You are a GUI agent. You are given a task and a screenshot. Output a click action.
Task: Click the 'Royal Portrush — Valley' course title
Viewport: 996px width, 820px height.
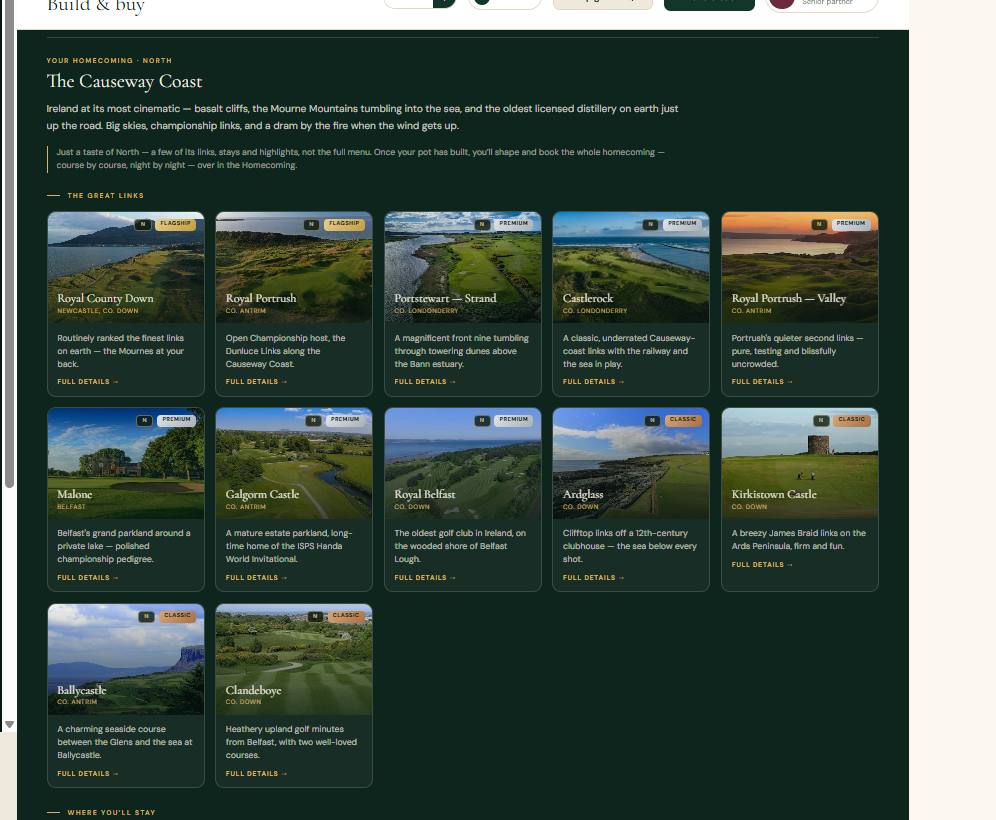point(789,299)
